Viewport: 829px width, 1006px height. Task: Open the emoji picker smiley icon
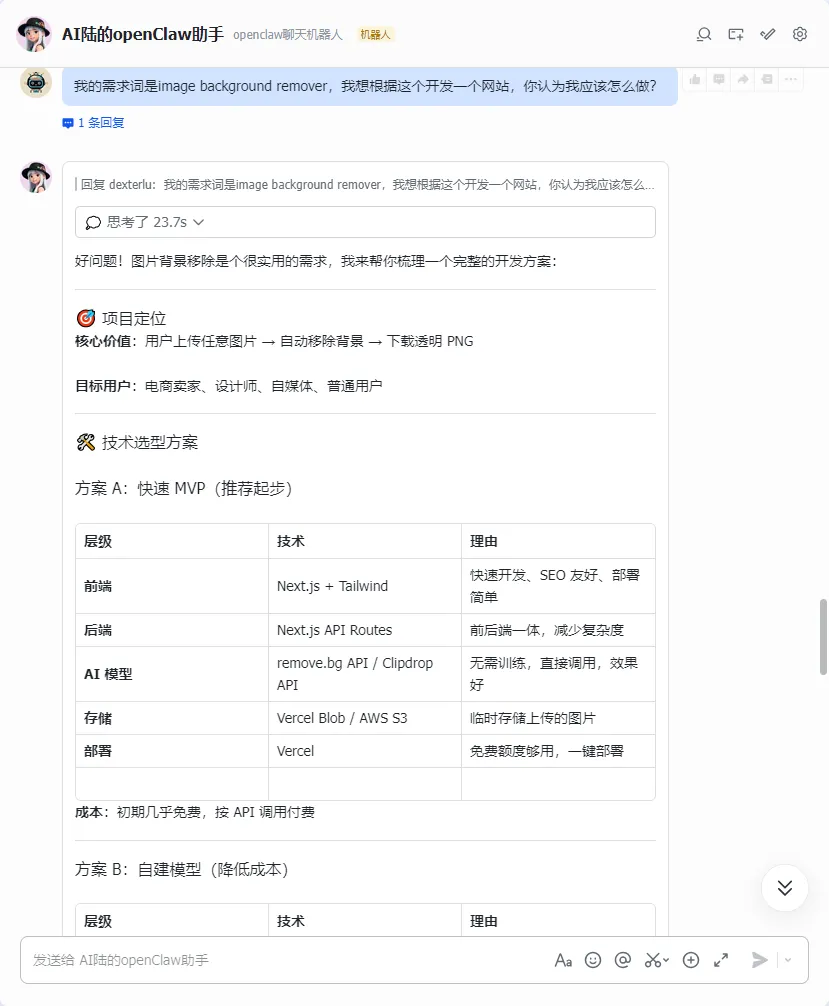pyautogui.click(x=593, y=960)
